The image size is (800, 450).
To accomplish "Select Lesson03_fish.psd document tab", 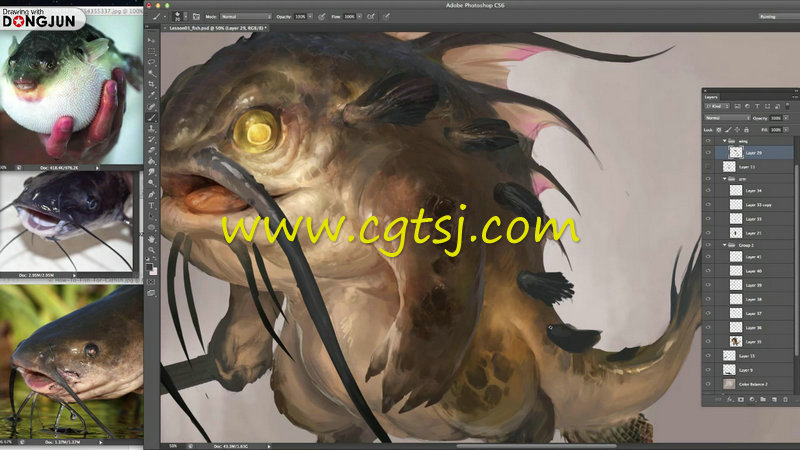I will (x=216, y=28).
